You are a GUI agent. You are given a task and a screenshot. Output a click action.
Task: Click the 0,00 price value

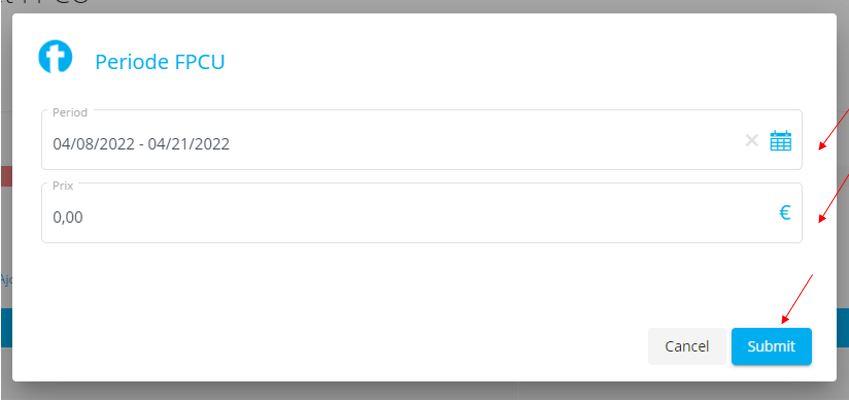(68, 218)
